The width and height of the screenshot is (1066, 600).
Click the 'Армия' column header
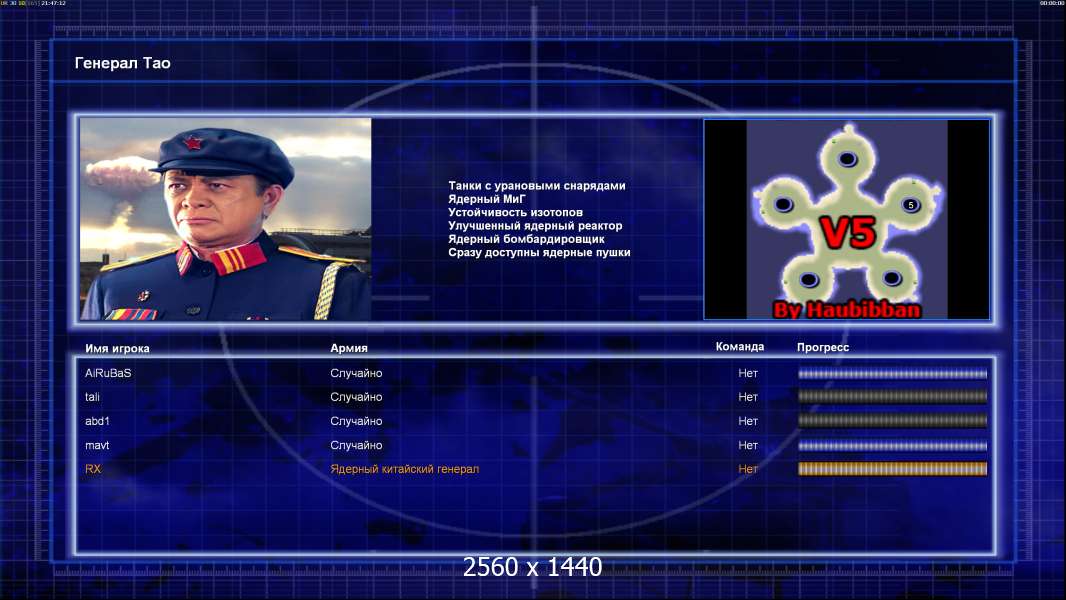click(x=349, y=348)
